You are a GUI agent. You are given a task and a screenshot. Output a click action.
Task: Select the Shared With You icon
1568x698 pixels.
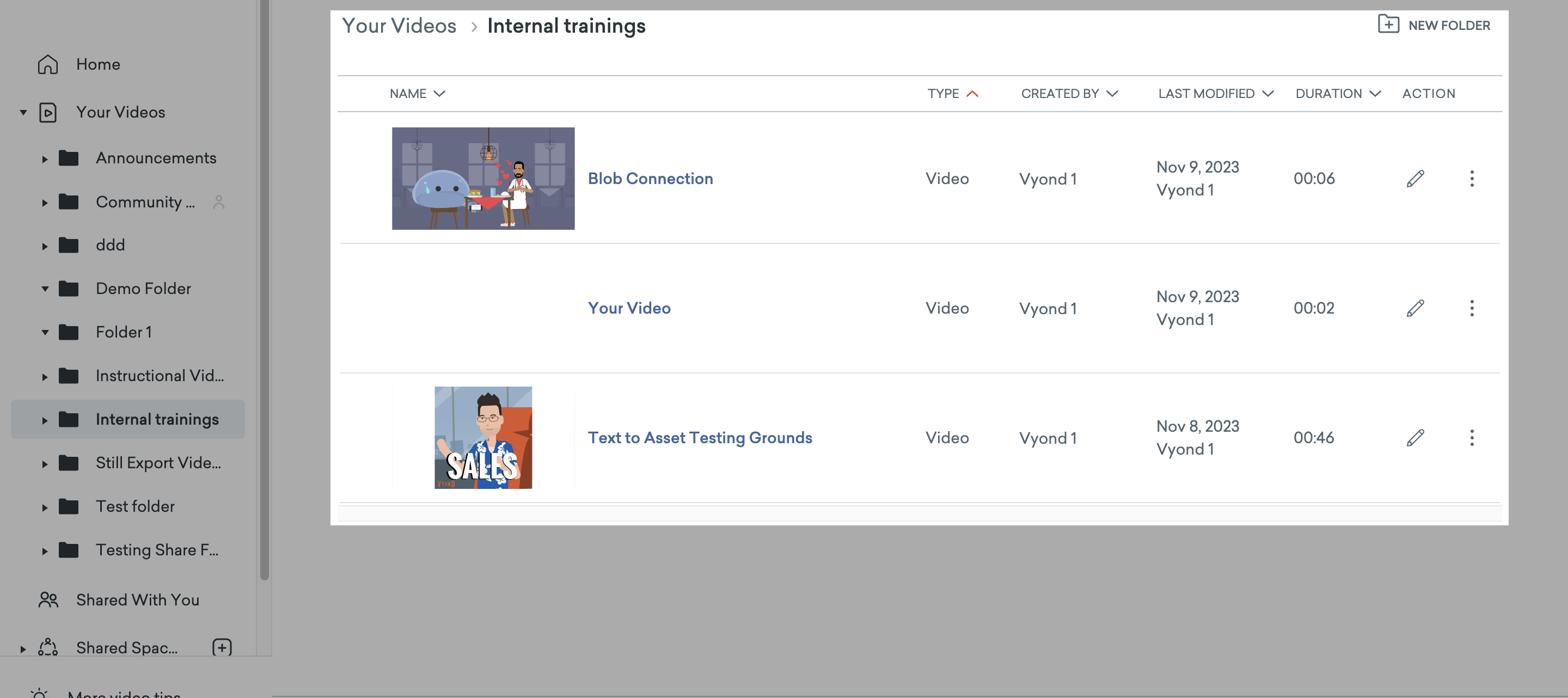(48, 599)
